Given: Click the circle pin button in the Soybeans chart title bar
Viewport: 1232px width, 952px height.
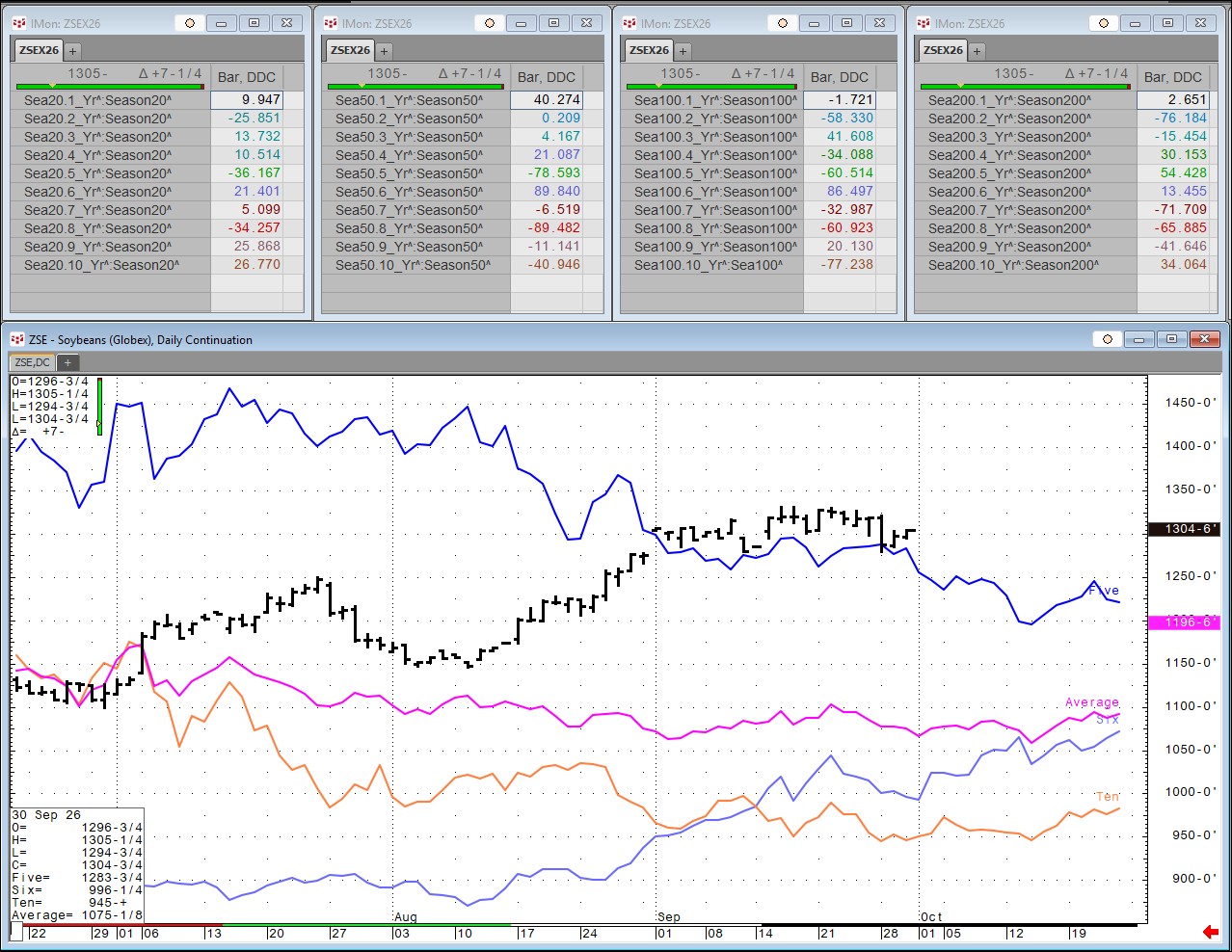Looking at the screenshot, I should 1108,339.
